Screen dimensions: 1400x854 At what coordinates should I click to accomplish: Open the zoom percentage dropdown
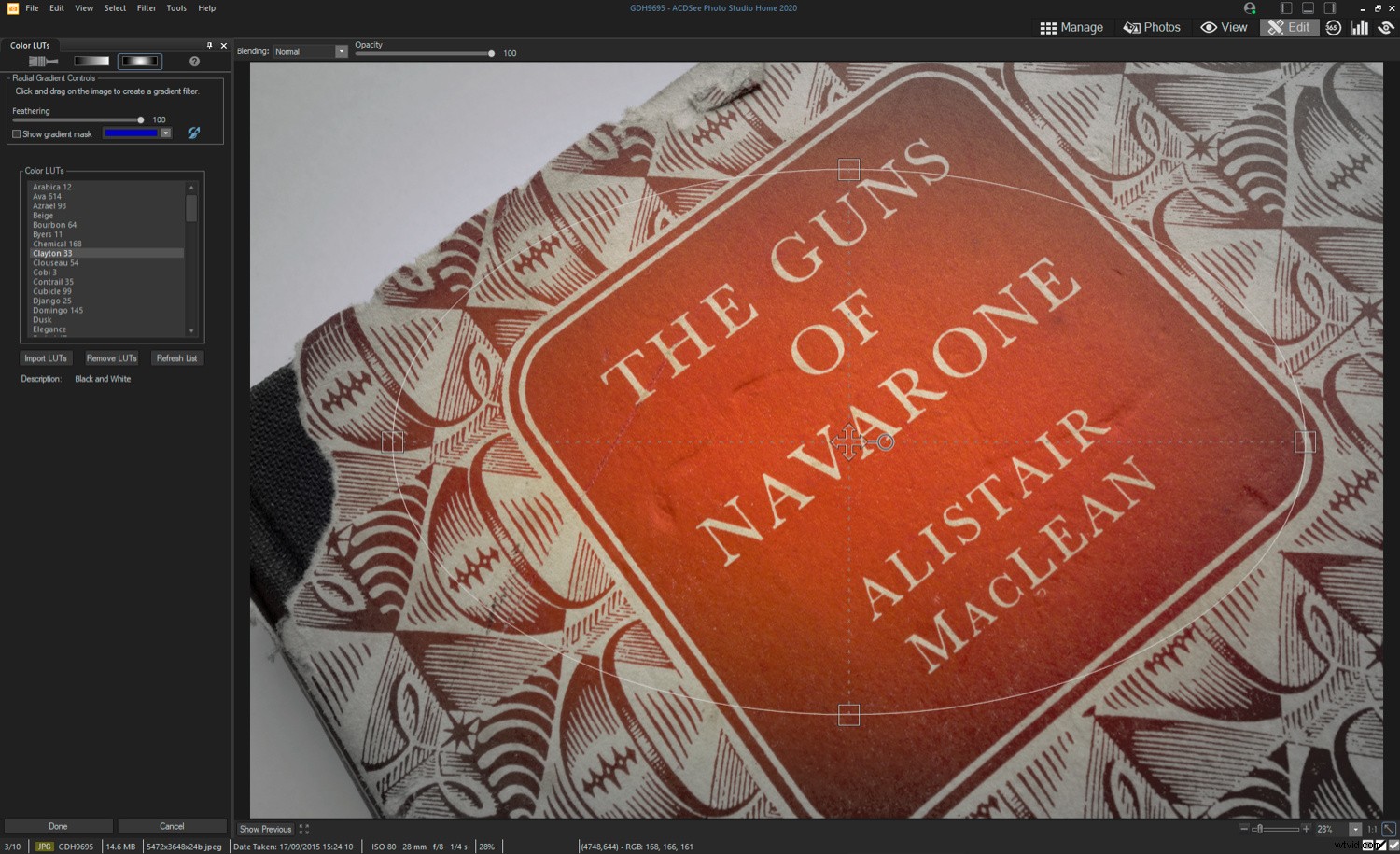coord(1355,829)
